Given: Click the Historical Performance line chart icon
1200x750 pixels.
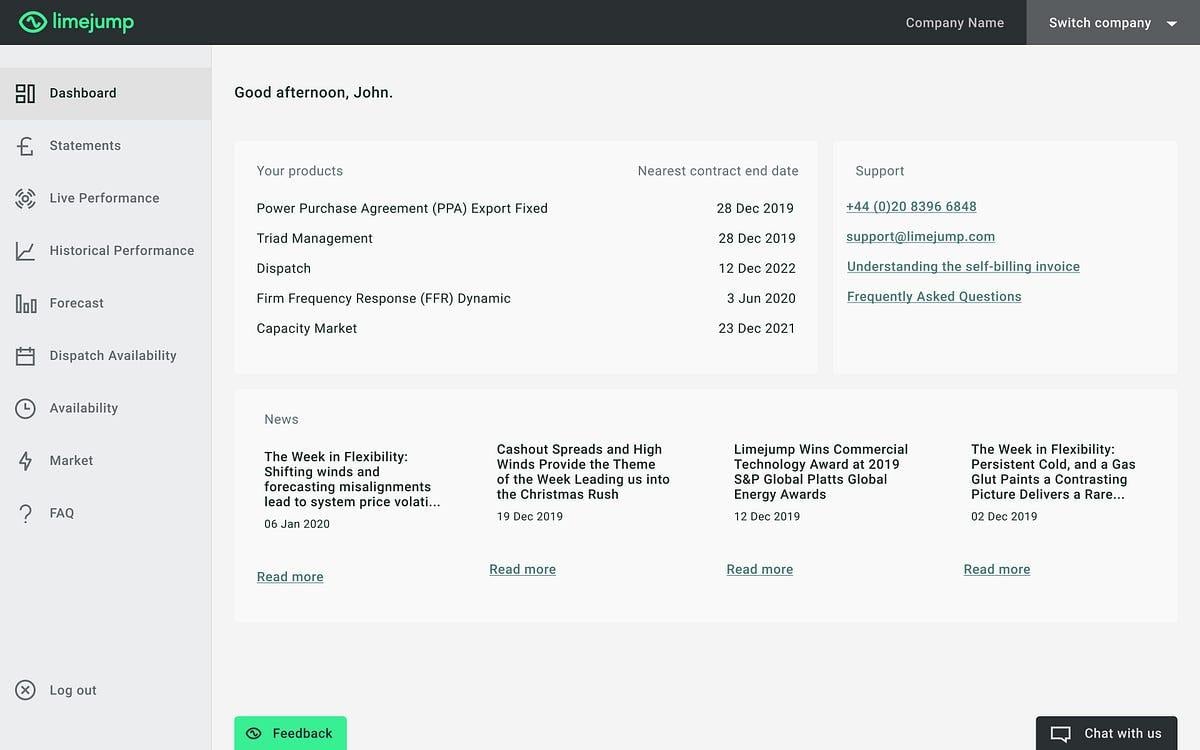Looking at the screenshot, I should click(x=25, y=251).
